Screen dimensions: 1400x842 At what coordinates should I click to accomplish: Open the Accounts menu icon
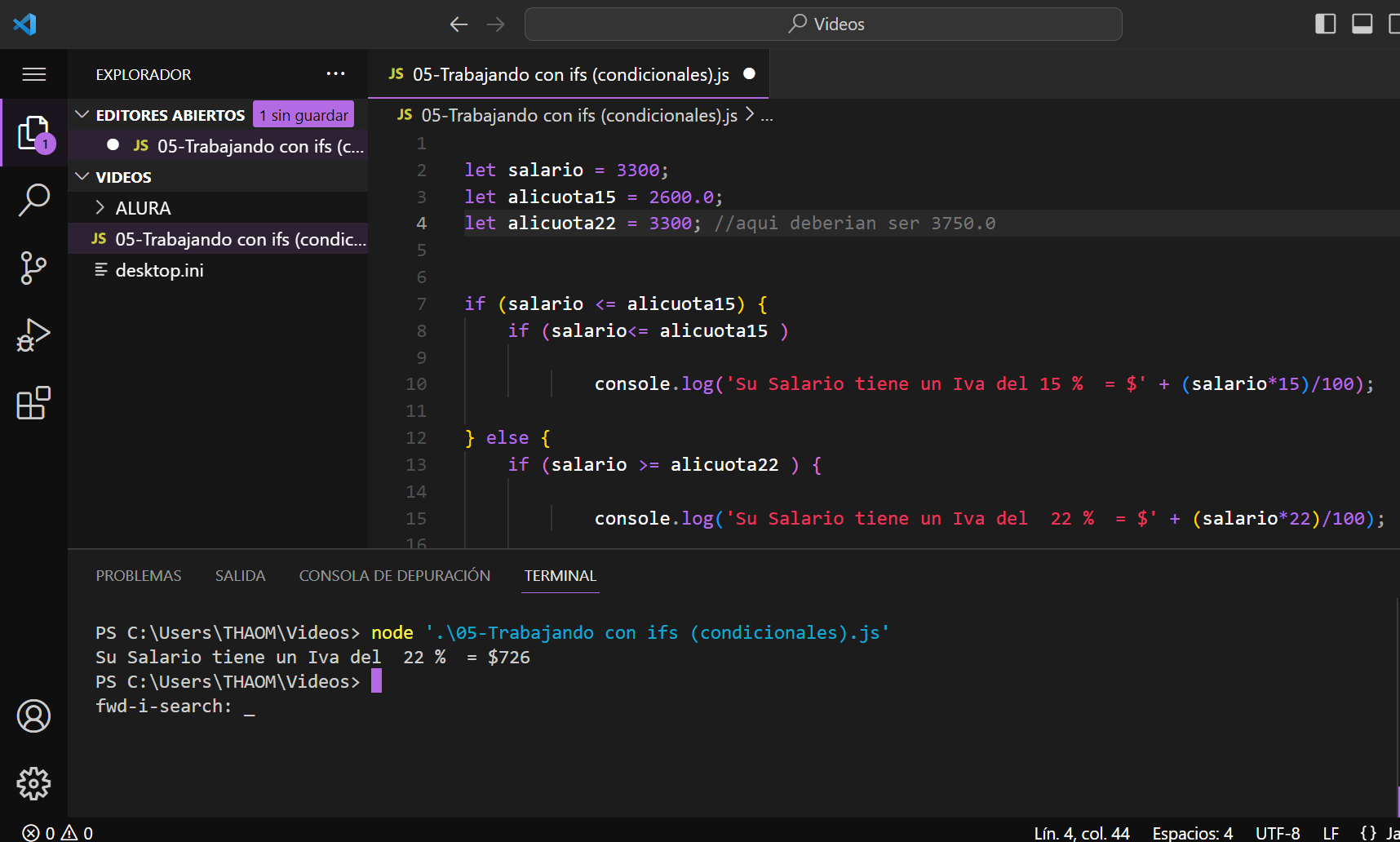[33, 716]
